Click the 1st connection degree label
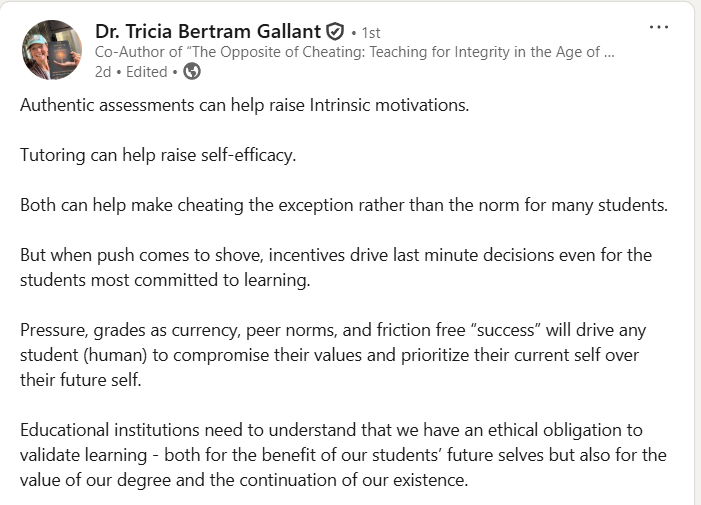This screenshot has height=505, width=701. tap(371, 33)
